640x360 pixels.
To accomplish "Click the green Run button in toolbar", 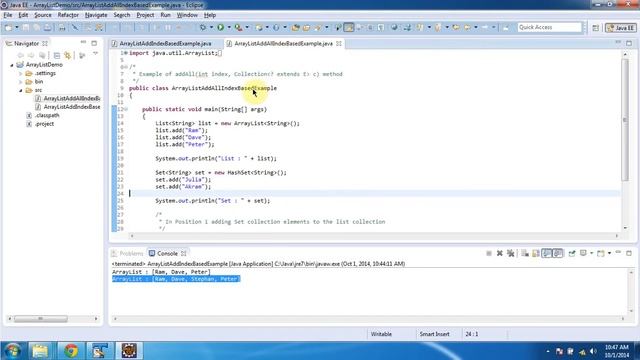I will tap(220, 27).
